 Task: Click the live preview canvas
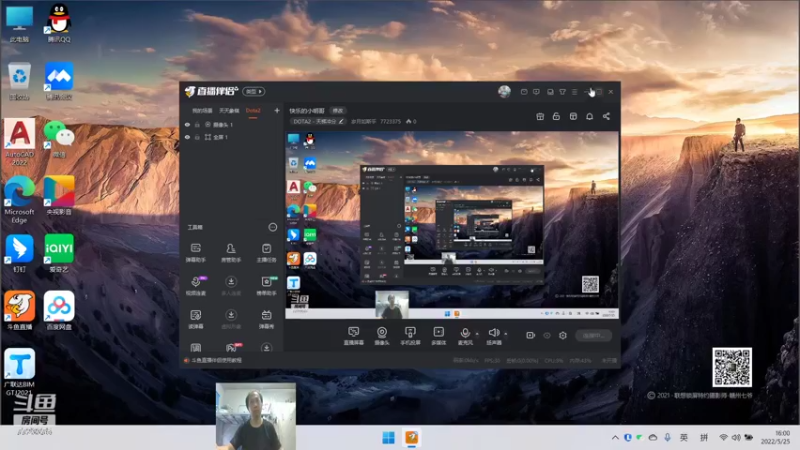point(452,225)
